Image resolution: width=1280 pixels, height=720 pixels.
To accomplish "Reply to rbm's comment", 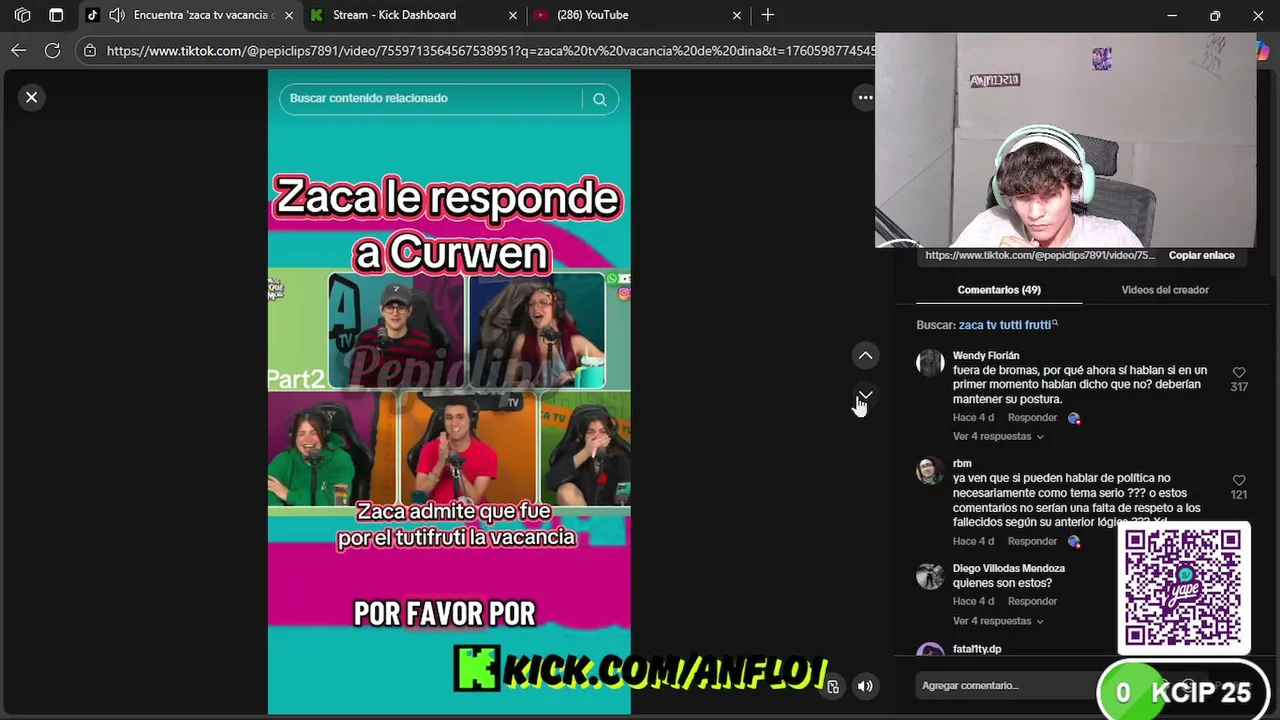I will point(1032,541).
